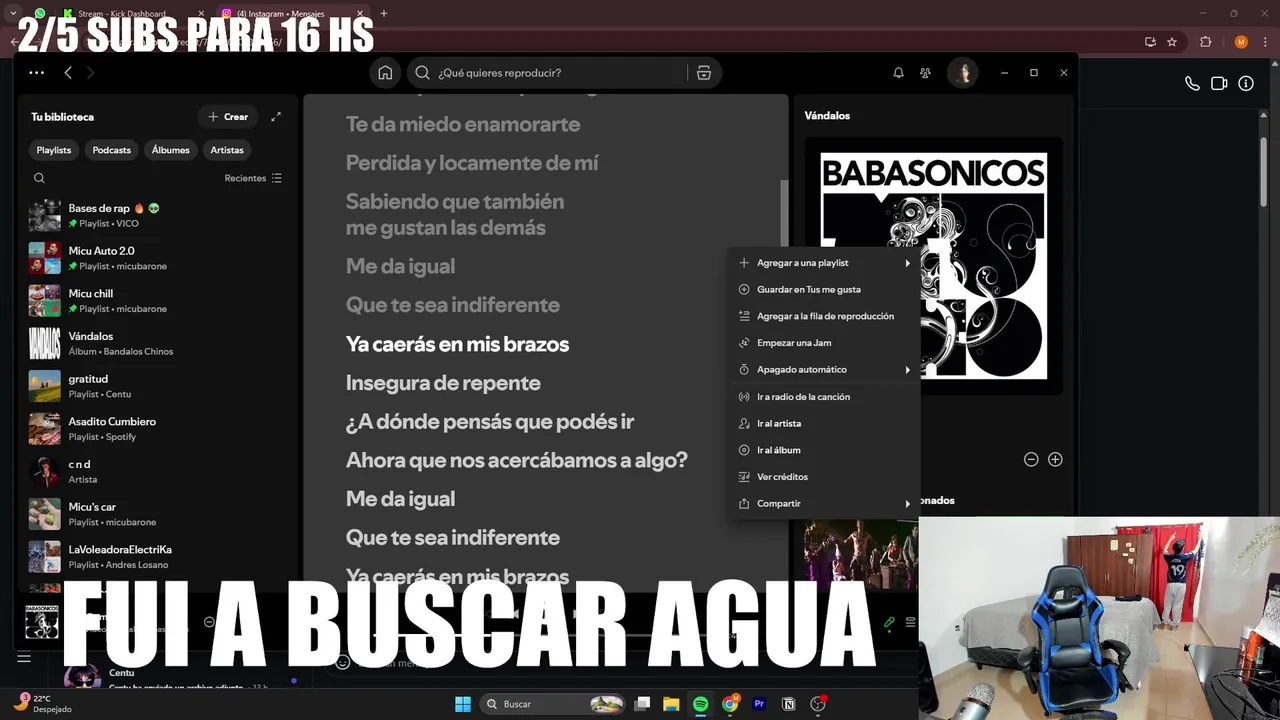1280x720 pixels.
Task: Open Spotify notifications bell
Action: [898, 73]
